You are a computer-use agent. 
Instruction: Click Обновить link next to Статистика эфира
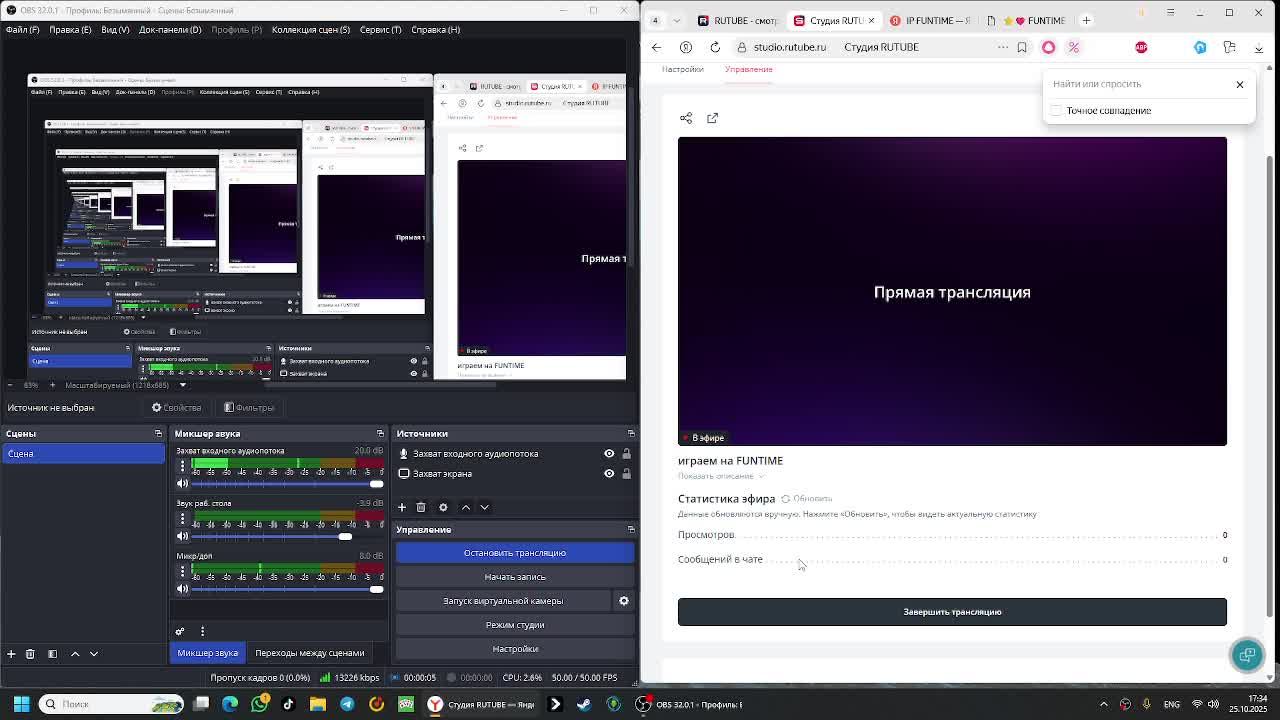click(807, 499)
